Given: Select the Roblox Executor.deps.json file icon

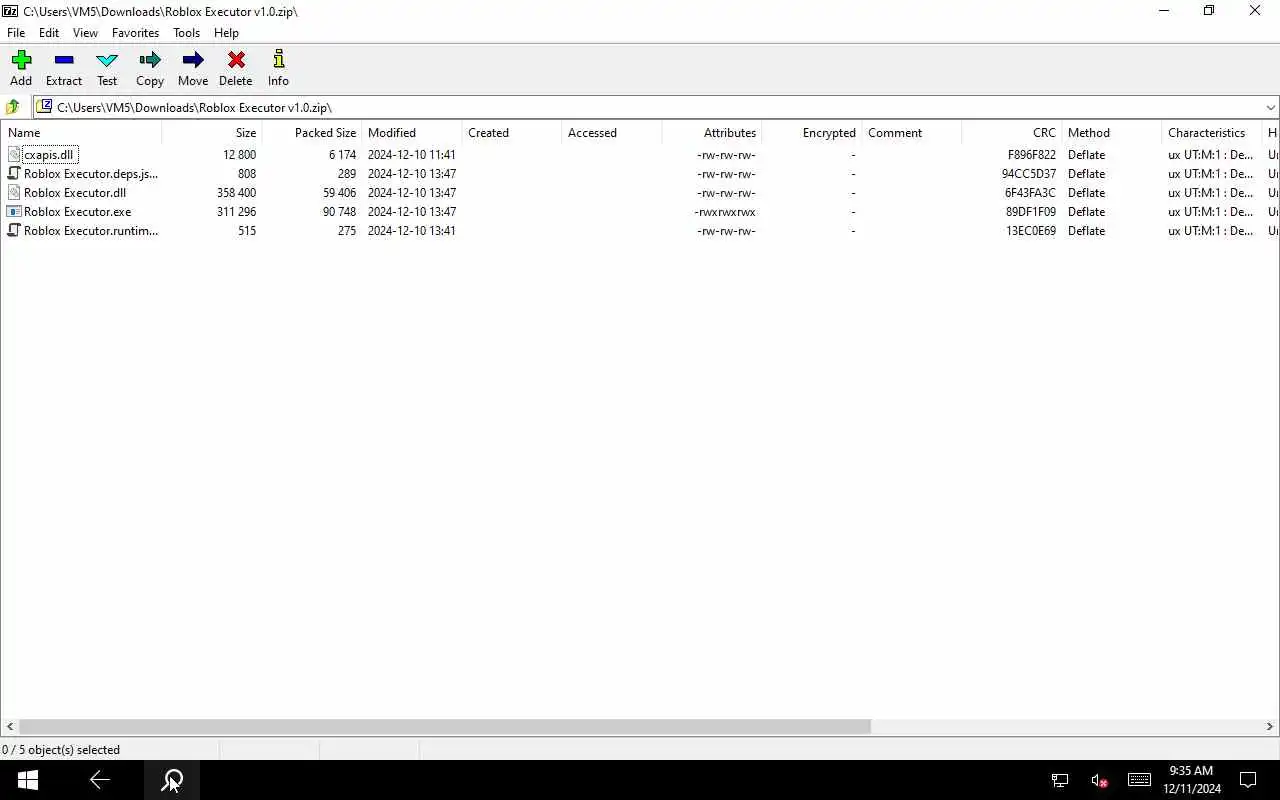Looking at the screenshot, I should (14, 174).
